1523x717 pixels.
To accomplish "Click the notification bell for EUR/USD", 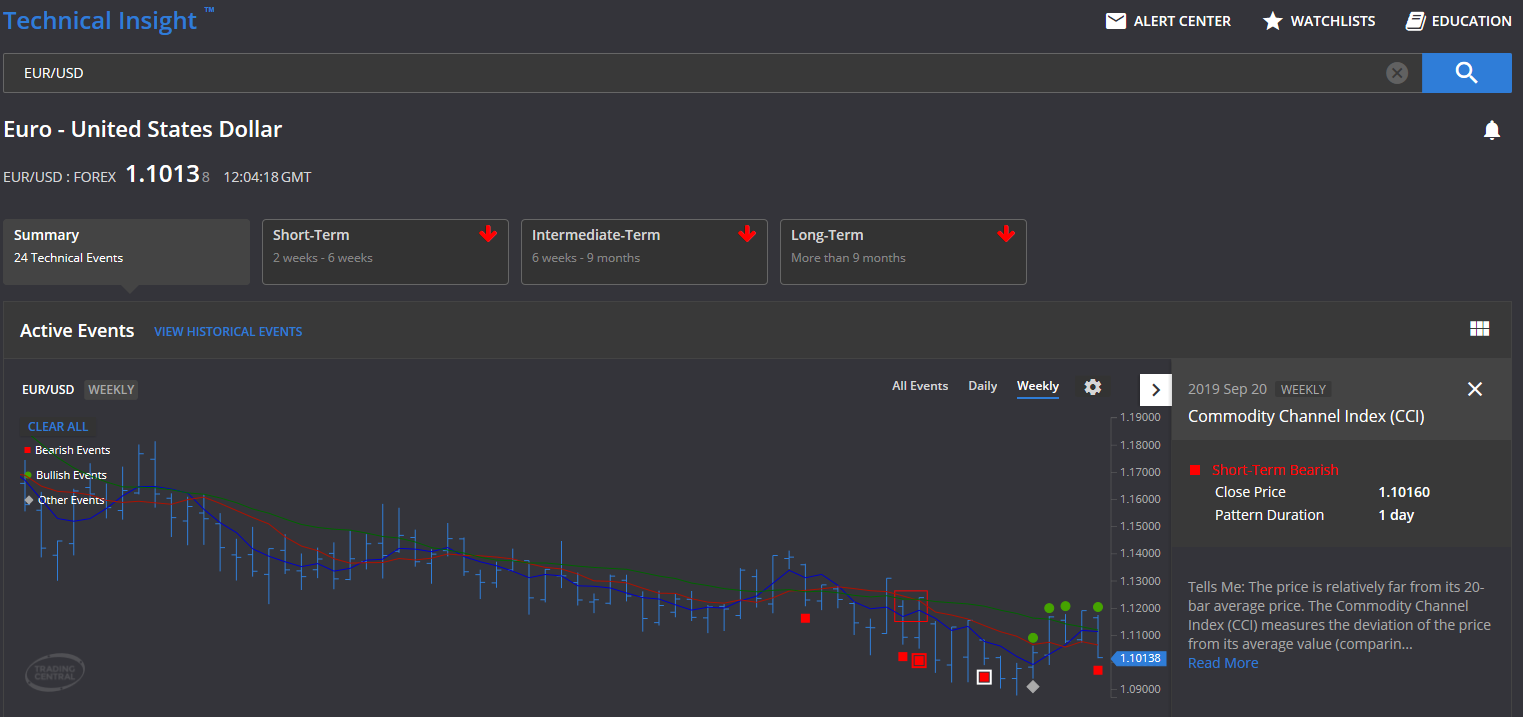I will [x=1491, y=129].
